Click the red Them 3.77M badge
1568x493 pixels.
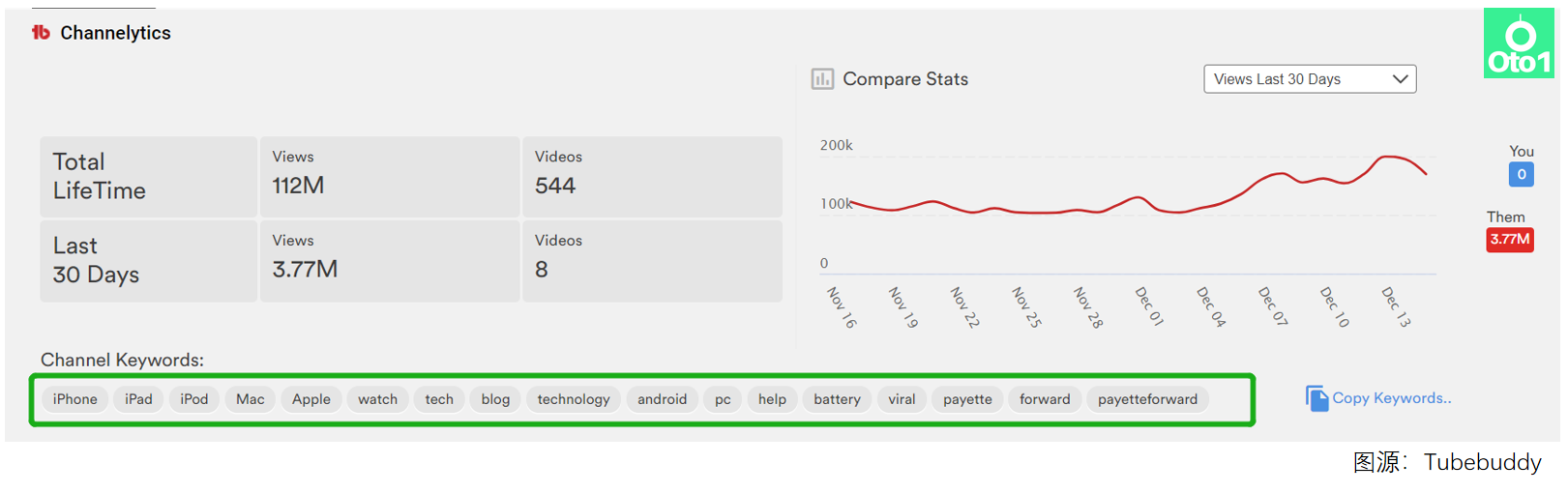point(1509,240)
